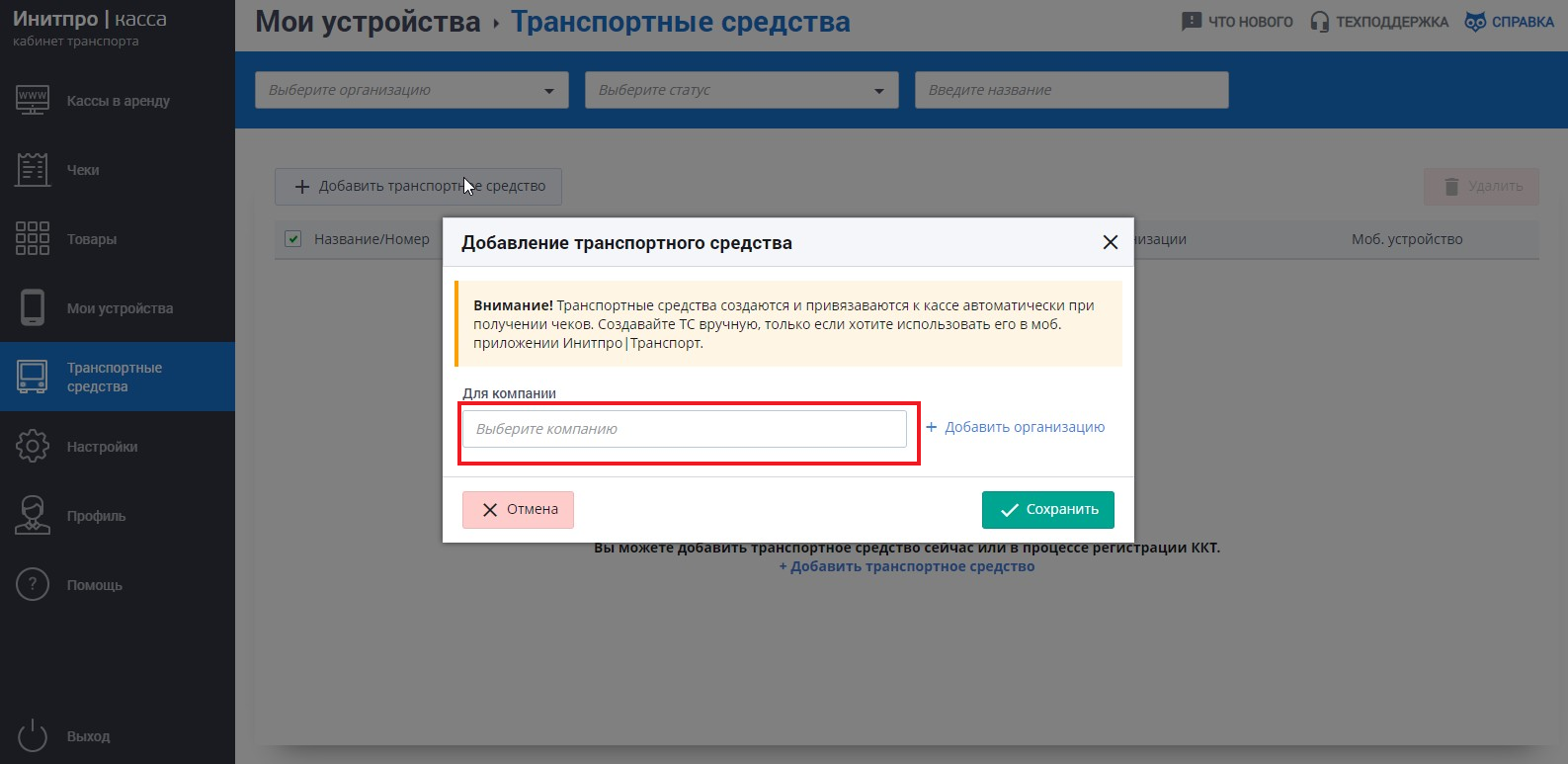1568x764 pixels.
Task: Click the trash icon on Удалить
Action: click(1451, 186)
